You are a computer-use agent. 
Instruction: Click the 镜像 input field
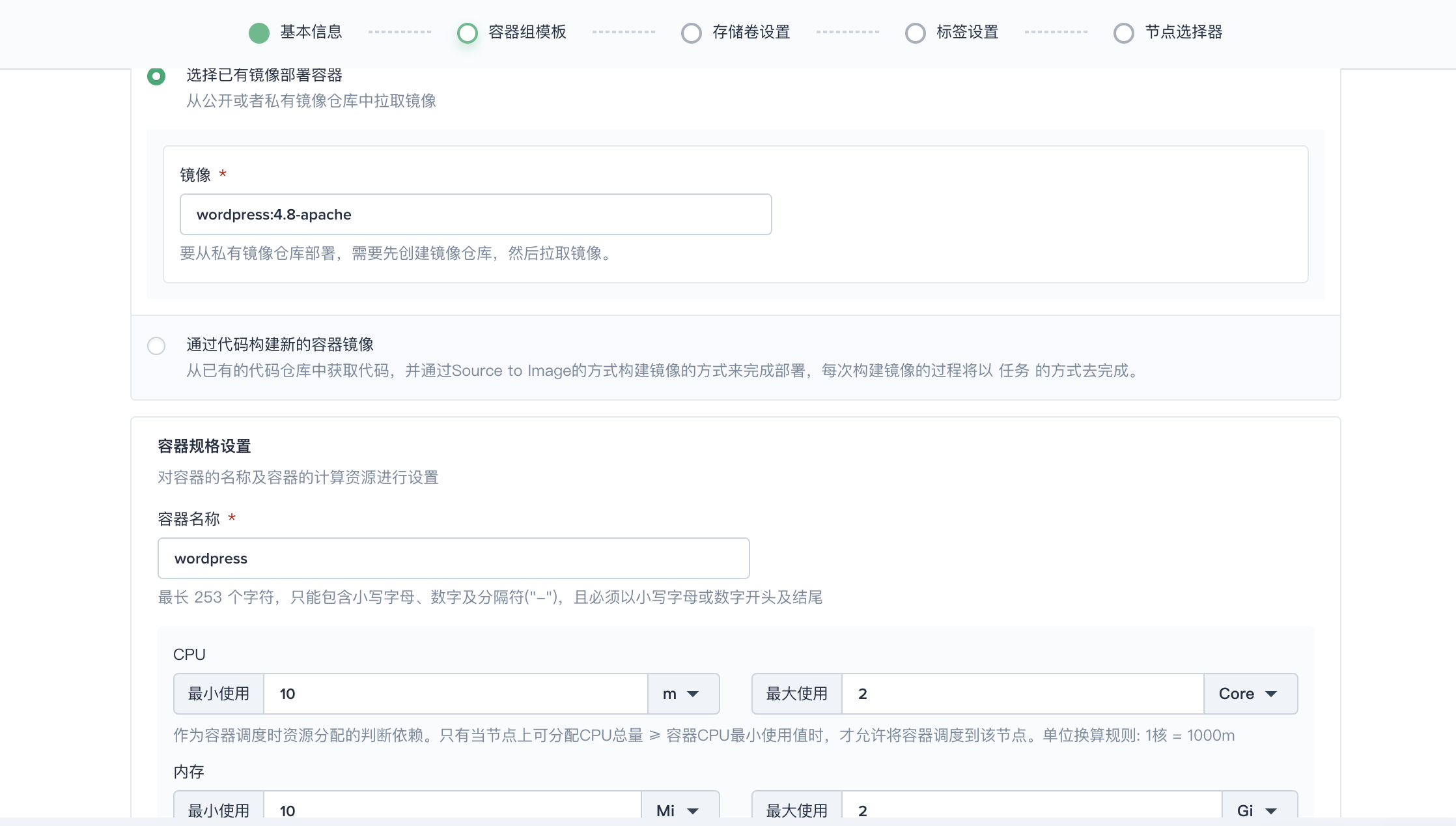(476, 214)
